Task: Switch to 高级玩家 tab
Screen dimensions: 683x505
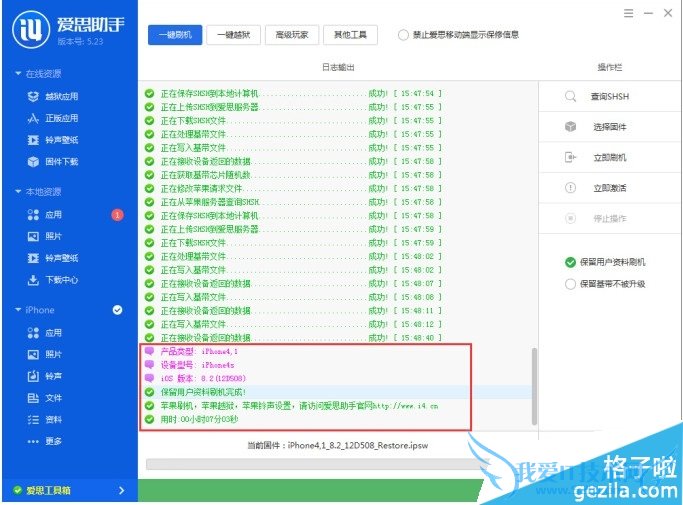Action: 292,35
